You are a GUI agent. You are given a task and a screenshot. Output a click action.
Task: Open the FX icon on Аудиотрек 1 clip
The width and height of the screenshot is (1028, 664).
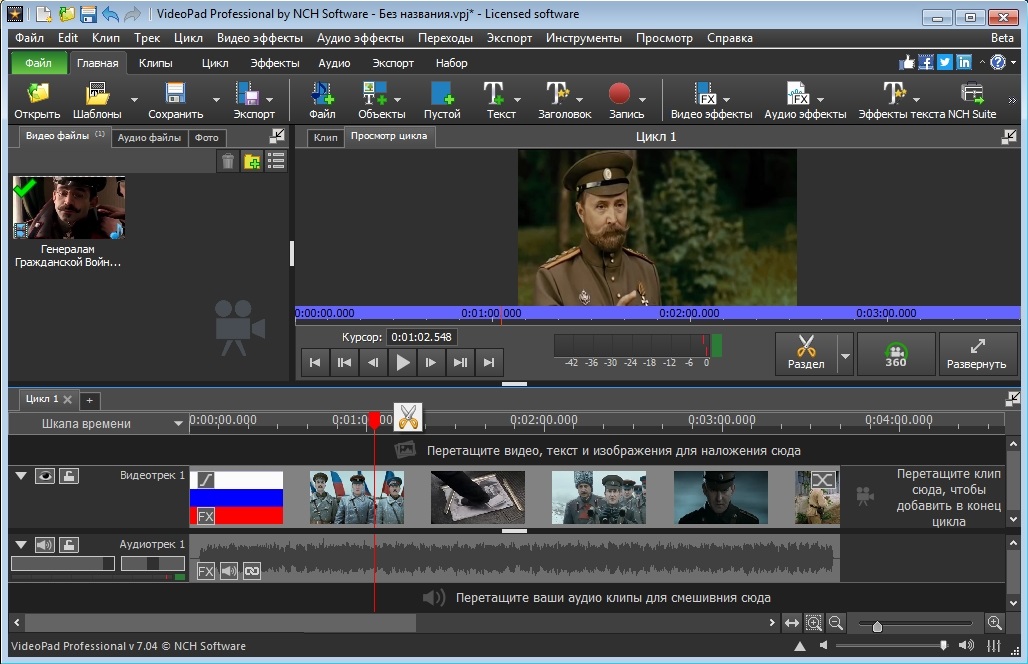206,571
